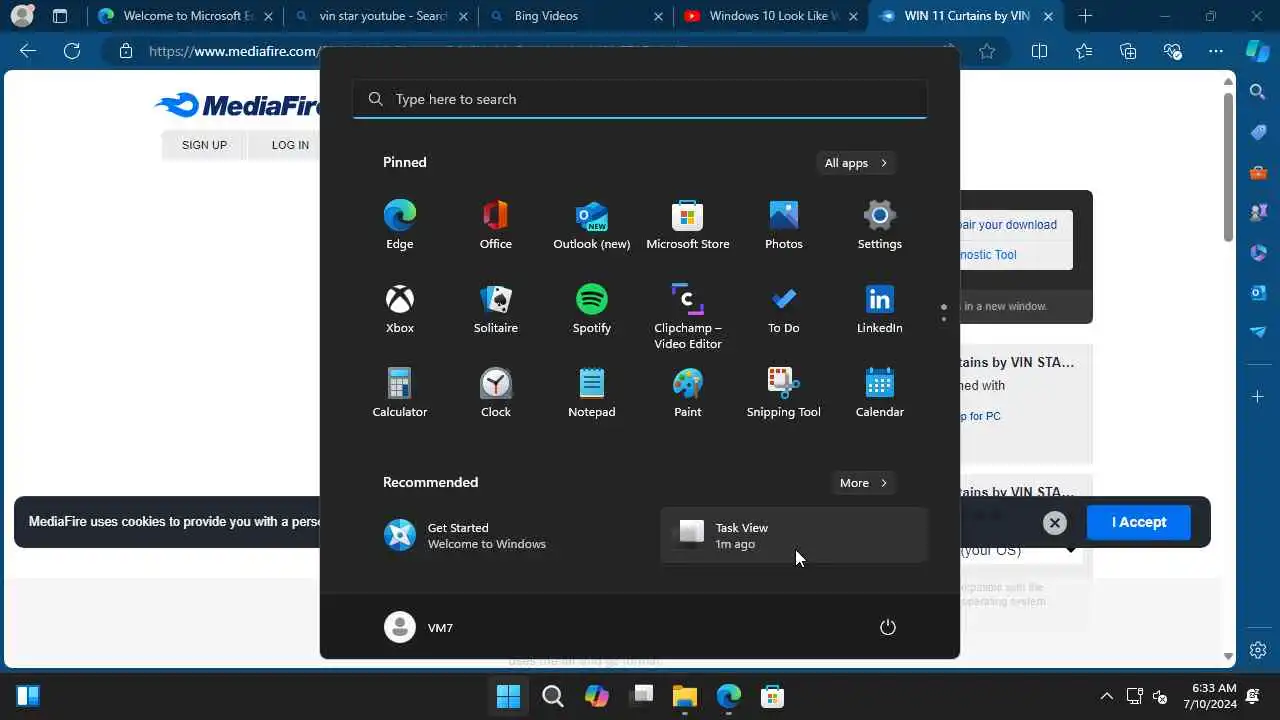The width and height of the screenshot is (1280, 720).
Task: Open Task View recommended item
Action: [x=794, y=535]
